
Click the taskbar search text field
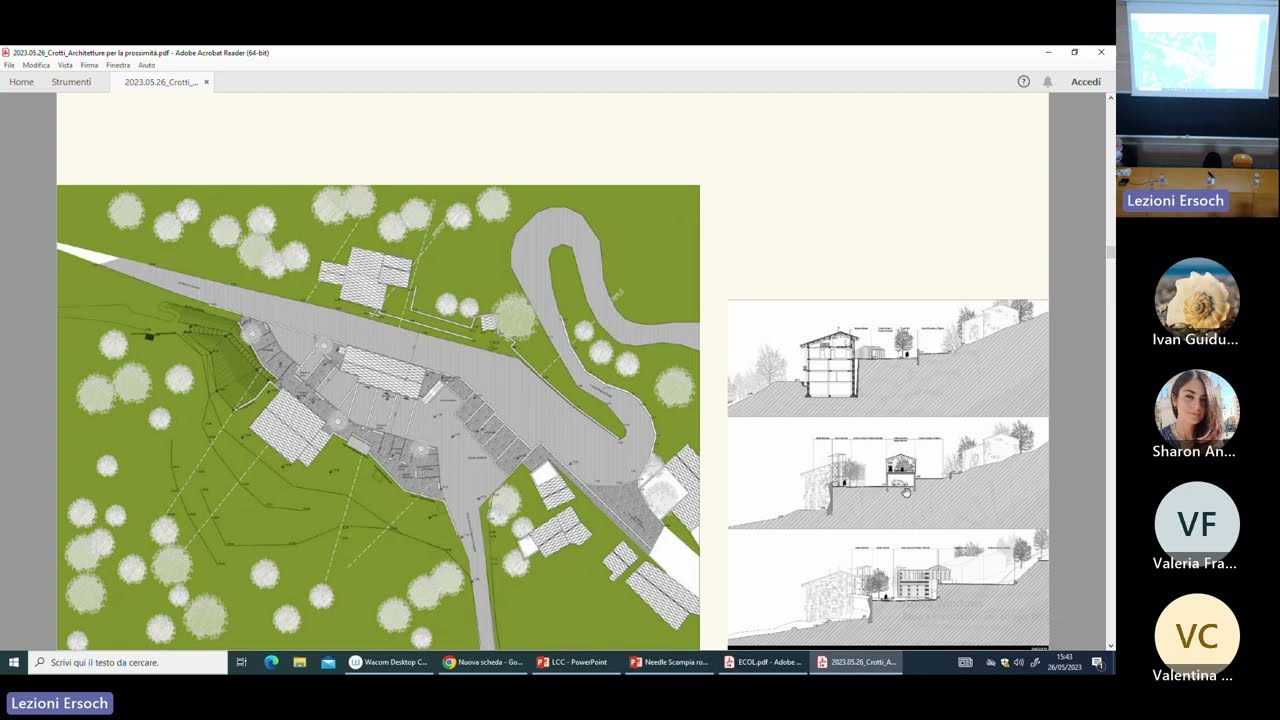130,662
